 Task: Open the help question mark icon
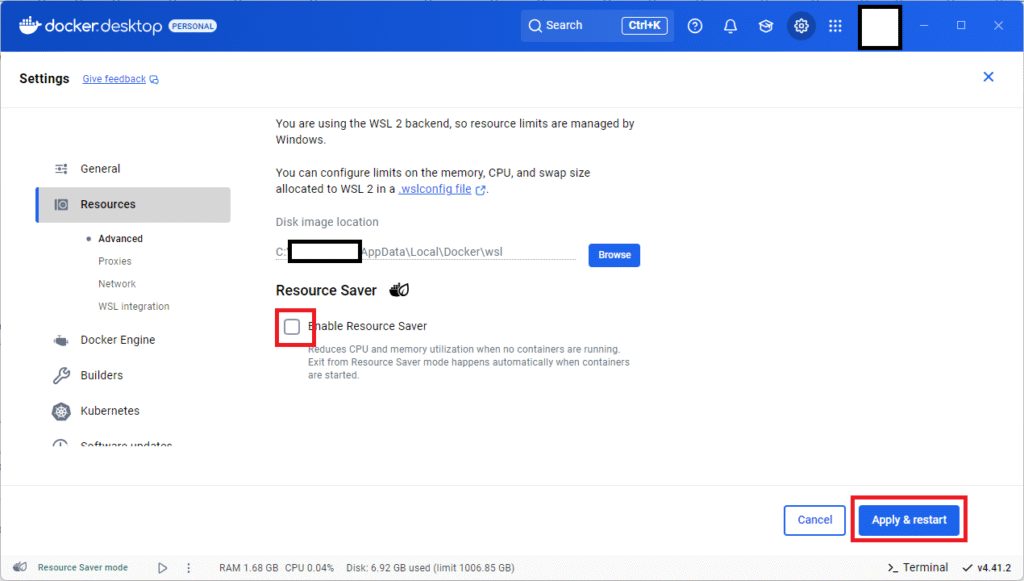click(x=695, y=26)
